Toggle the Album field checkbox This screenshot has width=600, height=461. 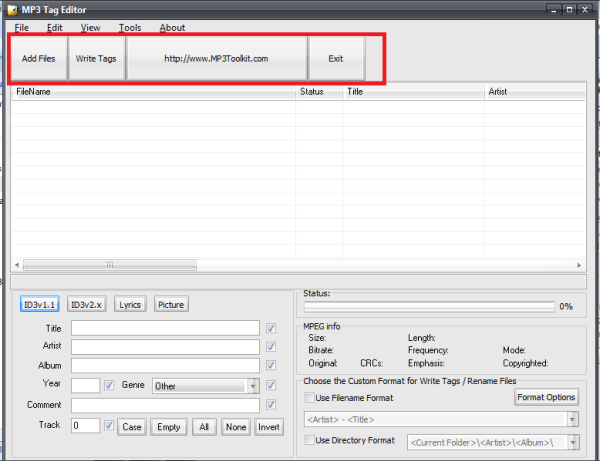271,365
